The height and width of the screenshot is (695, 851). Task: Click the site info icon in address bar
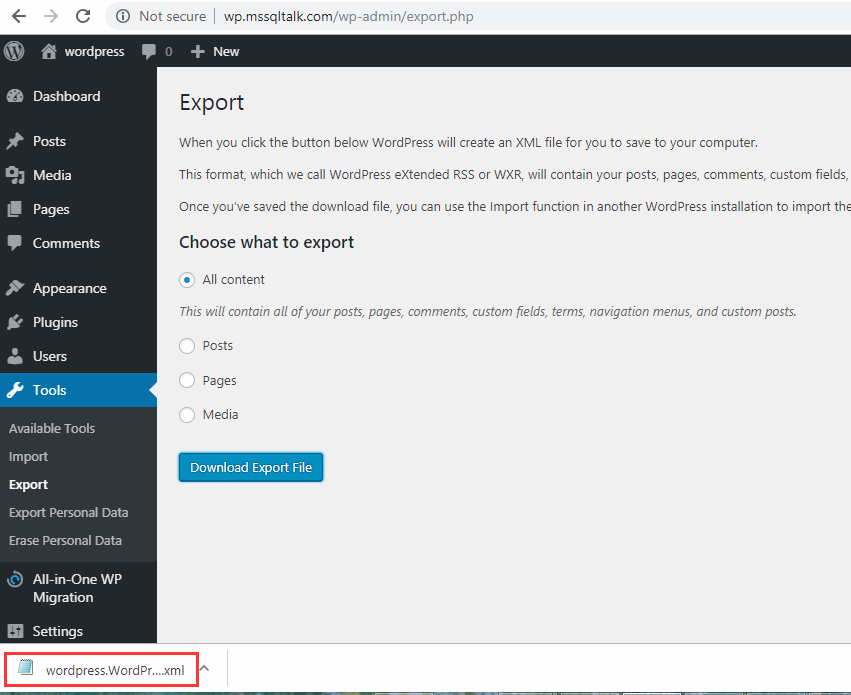(123, 16)
